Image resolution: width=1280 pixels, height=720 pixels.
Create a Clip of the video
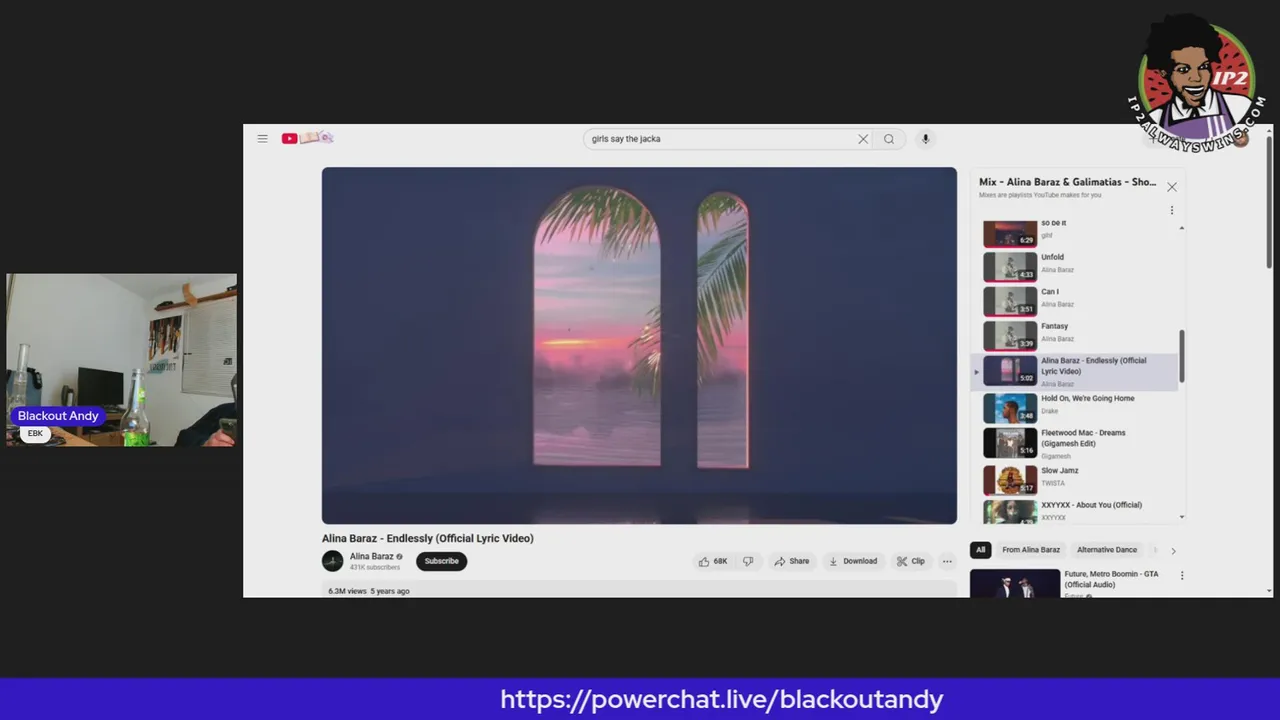tap(911, 561)
